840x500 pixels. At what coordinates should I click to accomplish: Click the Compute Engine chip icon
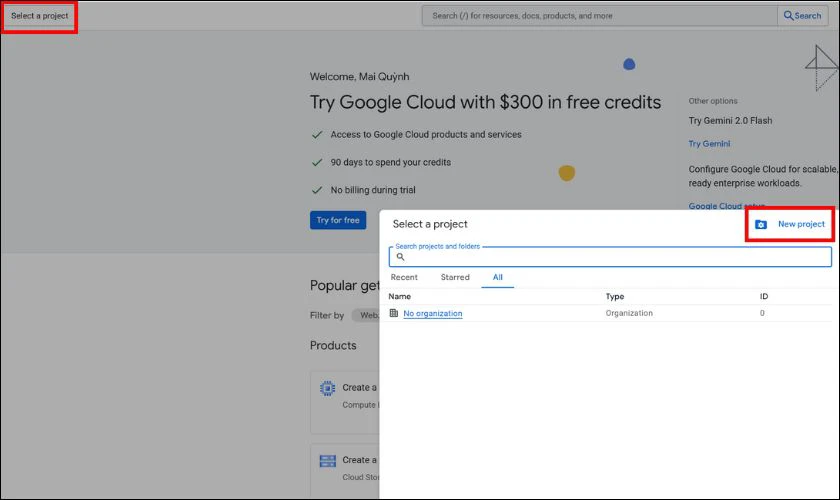[x=327, y=388]
